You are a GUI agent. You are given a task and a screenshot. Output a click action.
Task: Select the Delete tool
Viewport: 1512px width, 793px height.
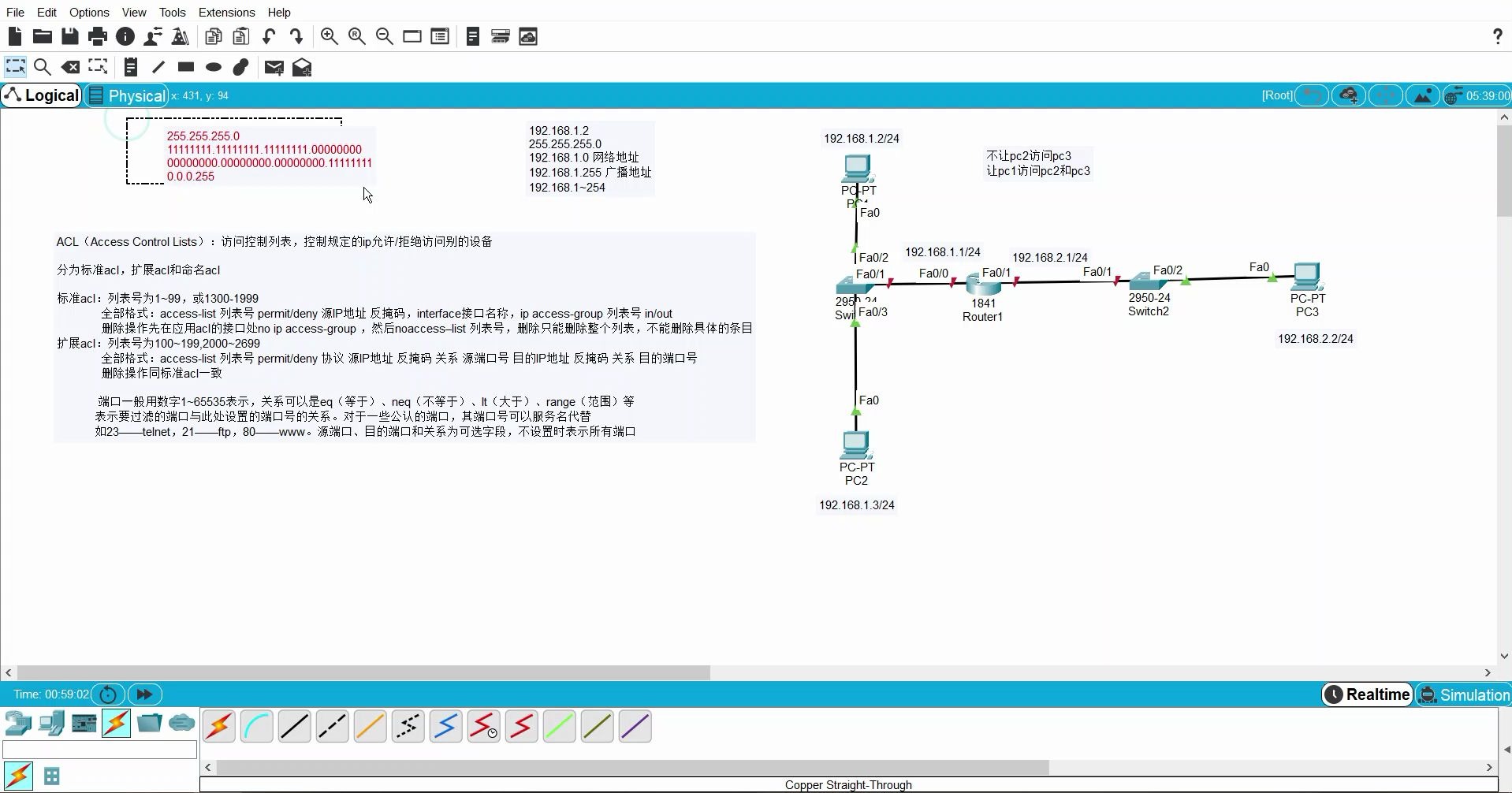(x=71, y=67)
